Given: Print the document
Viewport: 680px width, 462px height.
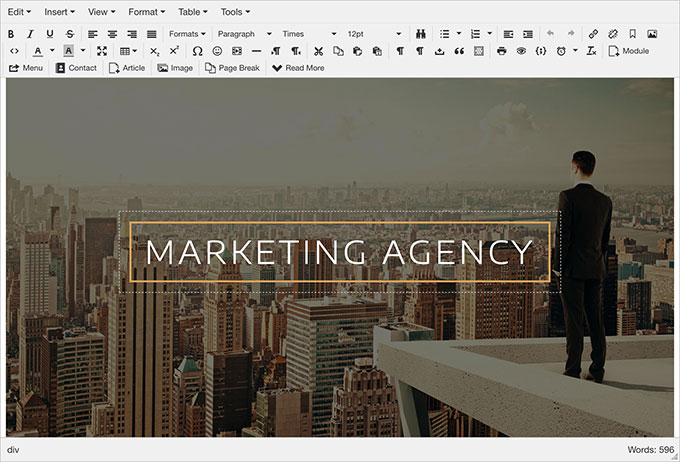Looking at the screenshot, I should point(502,51).
